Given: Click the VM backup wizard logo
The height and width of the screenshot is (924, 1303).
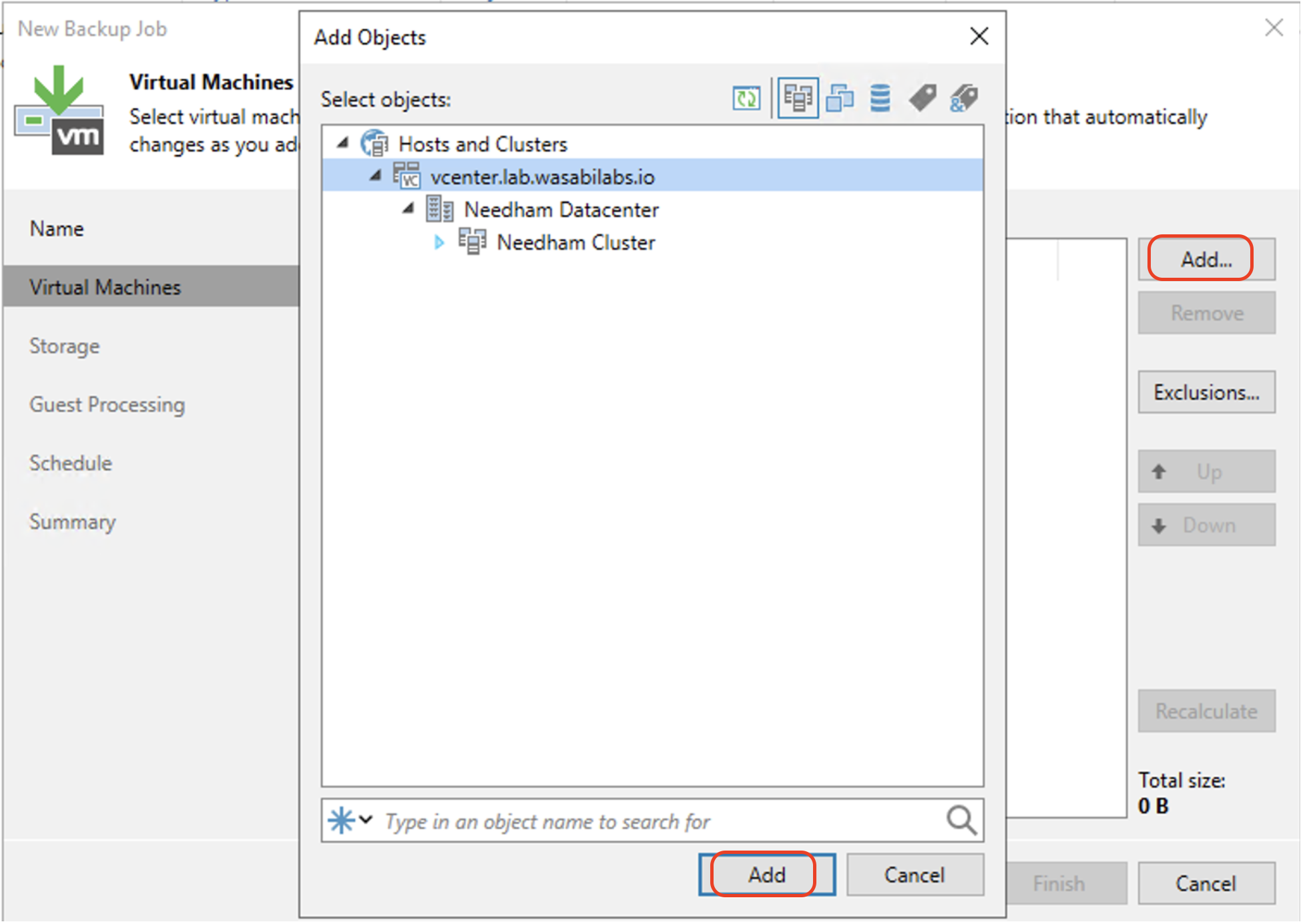Looking at the screenshot, I should pos(59,111).
